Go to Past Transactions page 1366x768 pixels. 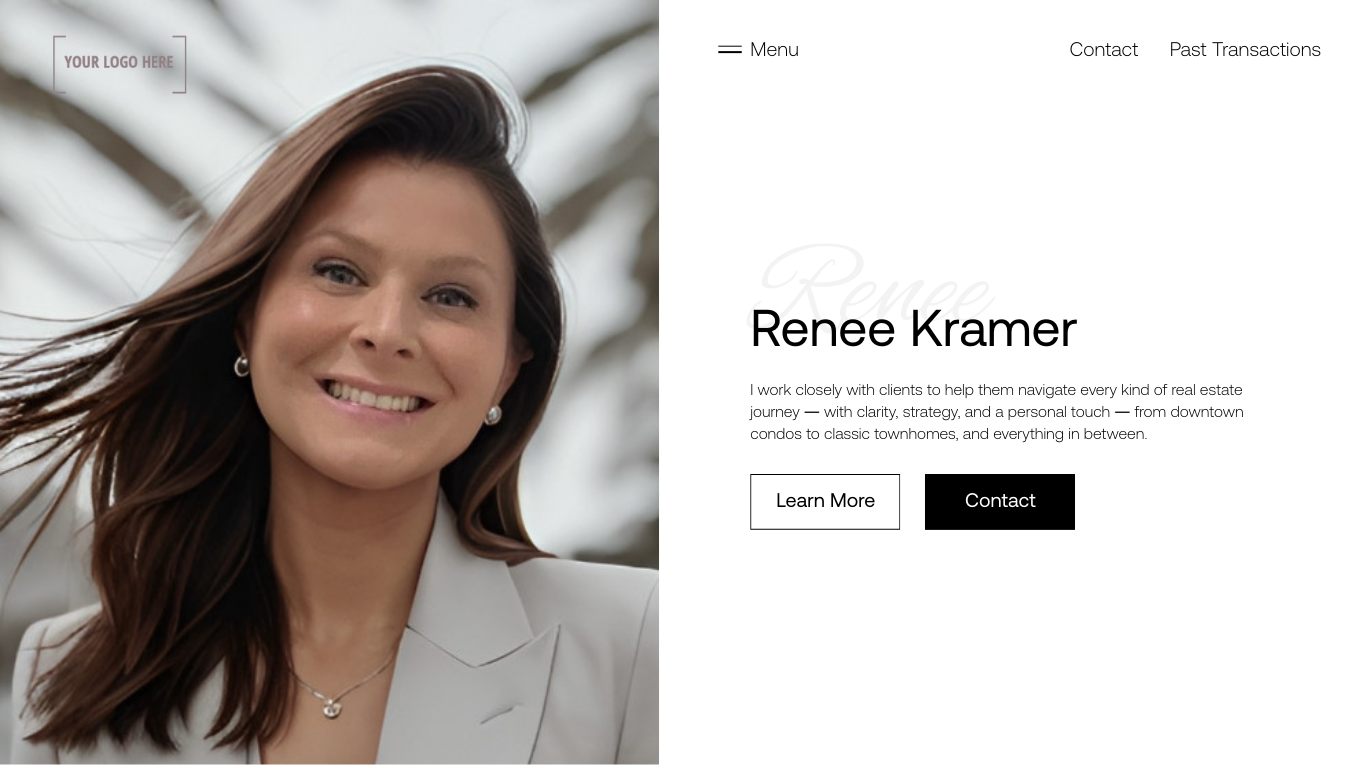(x=1245, y=49)
